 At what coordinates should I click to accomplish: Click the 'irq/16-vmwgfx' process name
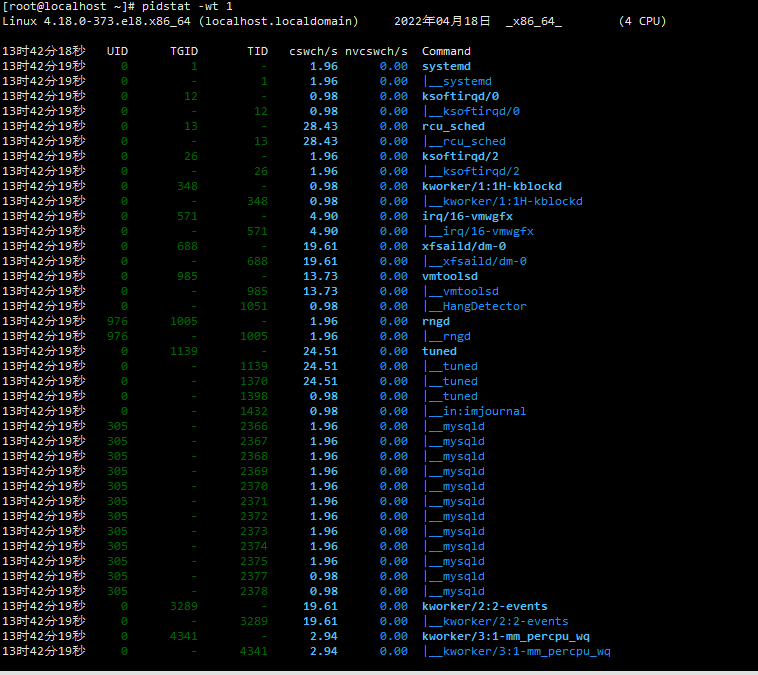tap(467, 216)
